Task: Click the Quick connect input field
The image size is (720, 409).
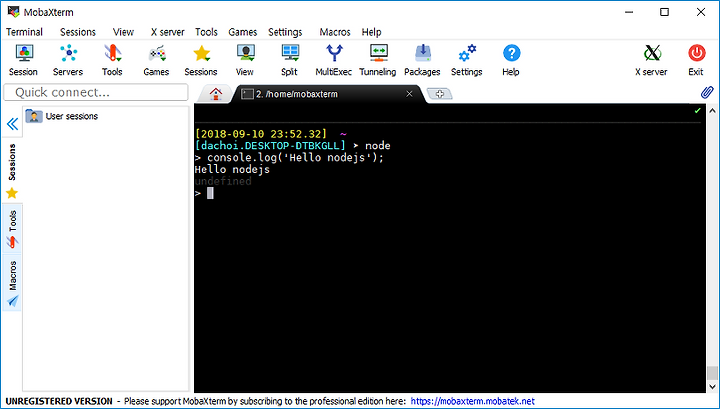Action: [x=96, y=92]
